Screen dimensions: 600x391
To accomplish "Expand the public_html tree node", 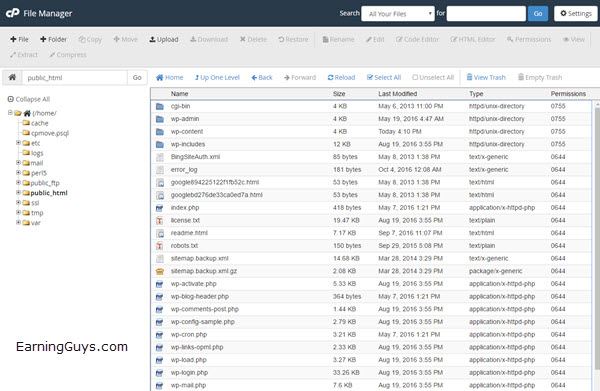I will pyautogui.click(x=18, y=192).
